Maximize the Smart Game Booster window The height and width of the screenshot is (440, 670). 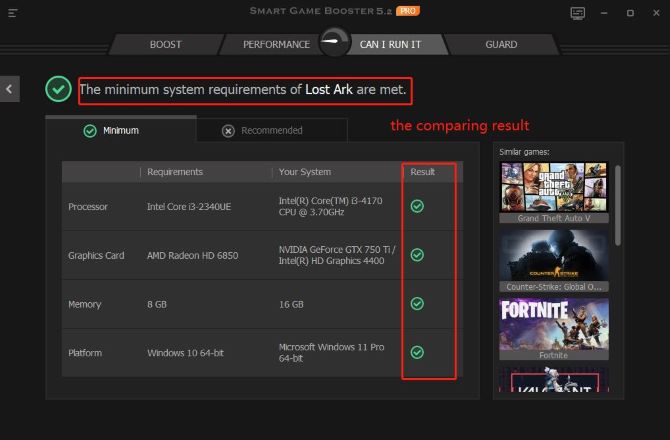(630, 13)
